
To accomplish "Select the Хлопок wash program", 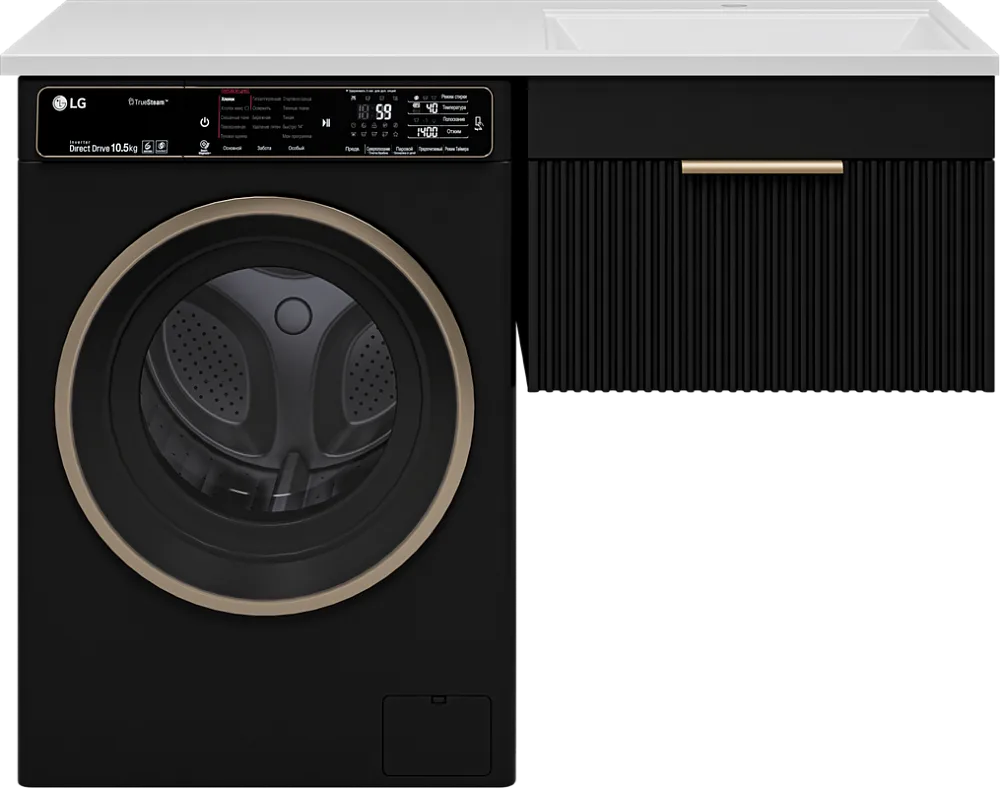I will [228, 99].
